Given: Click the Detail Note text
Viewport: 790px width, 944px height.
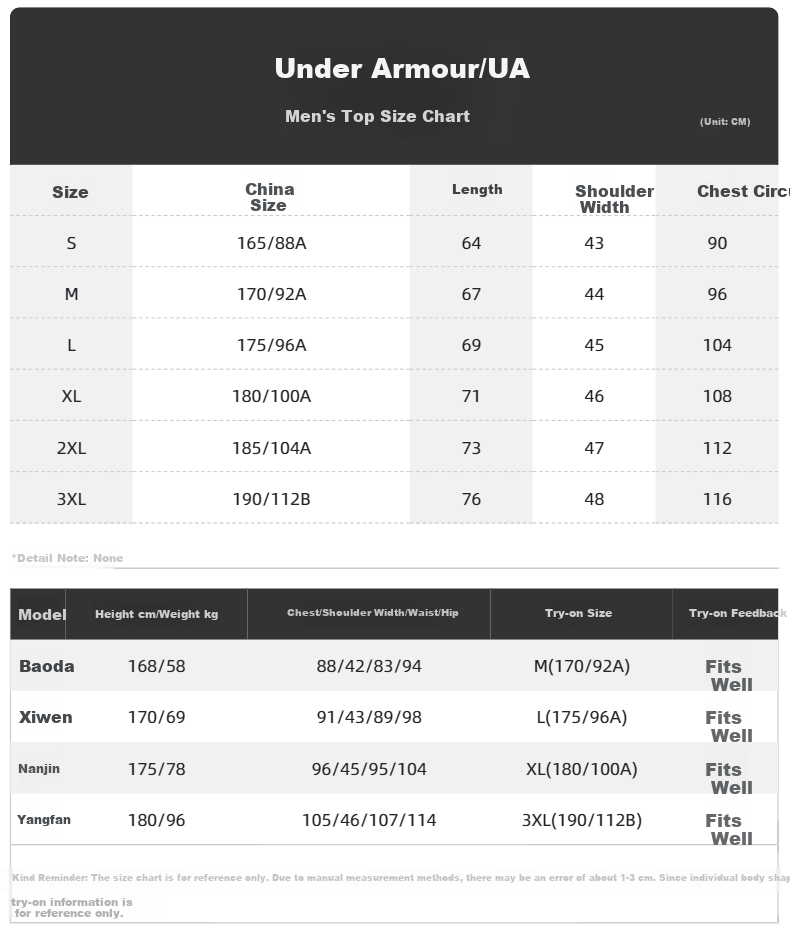Looking at the screenshot, I should point(67,558).
